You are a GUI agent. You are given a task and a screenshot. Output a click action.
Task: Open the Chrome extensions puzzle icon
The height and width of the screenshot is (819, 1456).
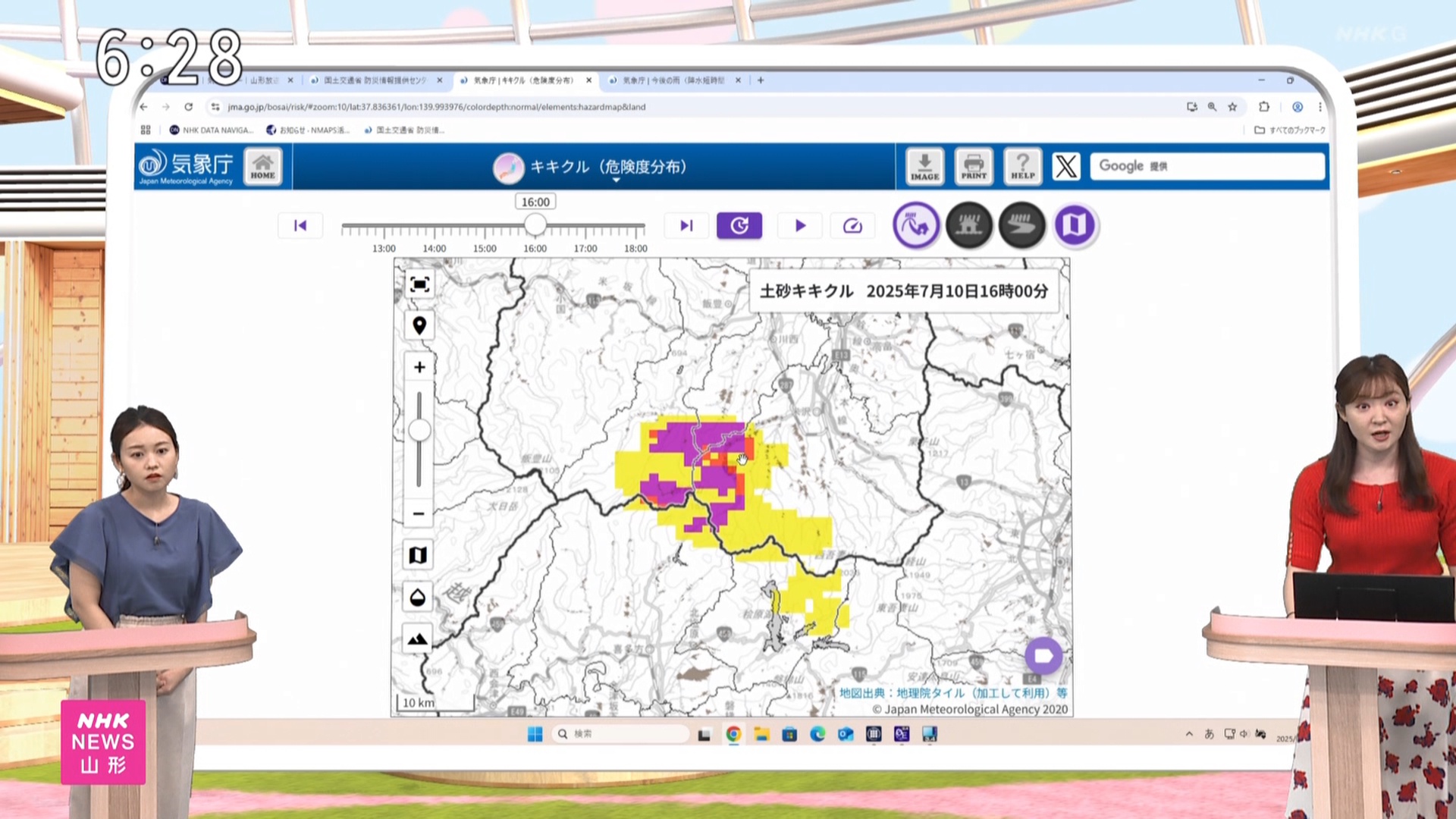click(x=1263, y=107)
